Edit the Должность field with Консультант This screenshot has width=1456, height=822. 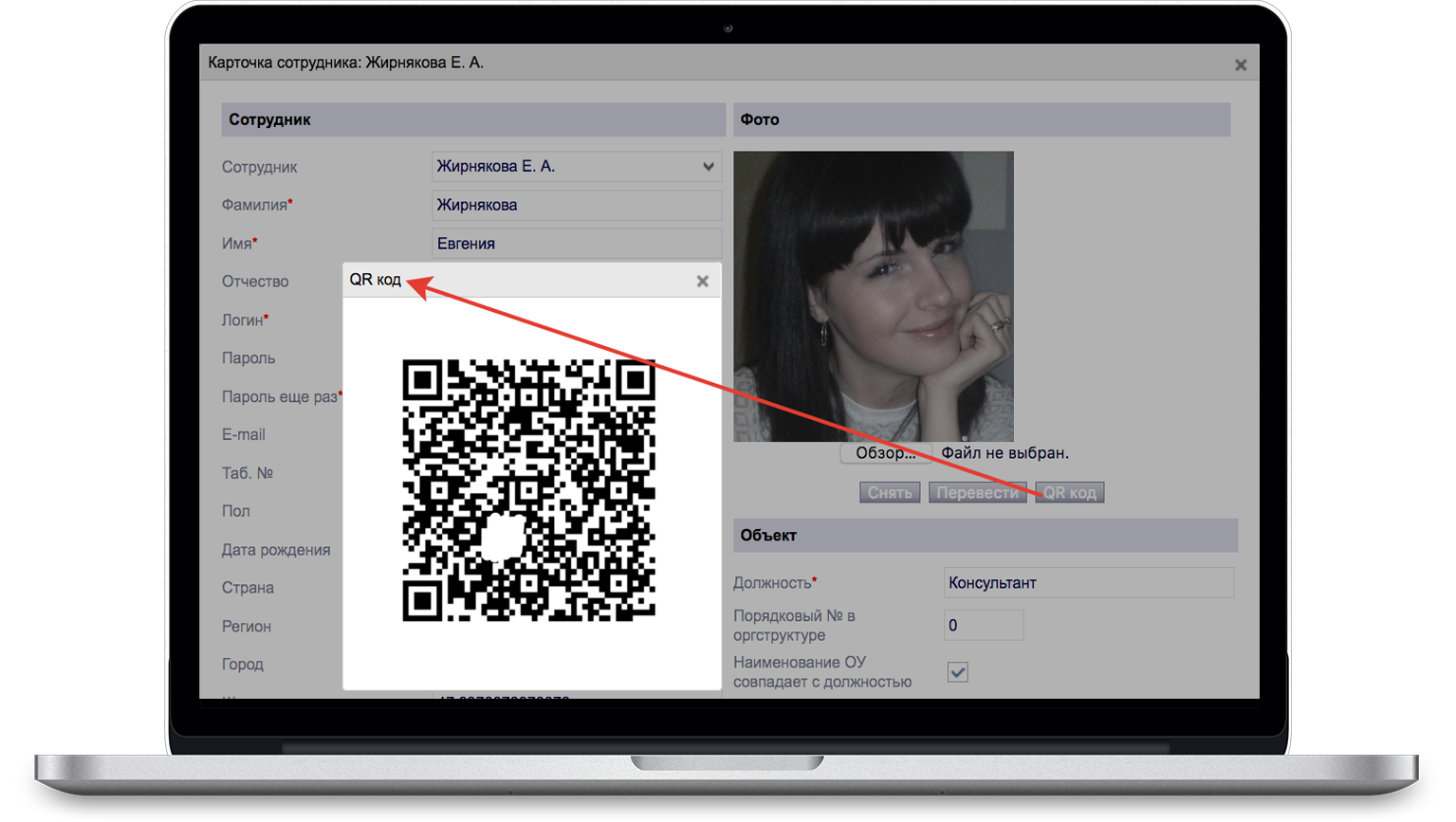coord(1088,583)
